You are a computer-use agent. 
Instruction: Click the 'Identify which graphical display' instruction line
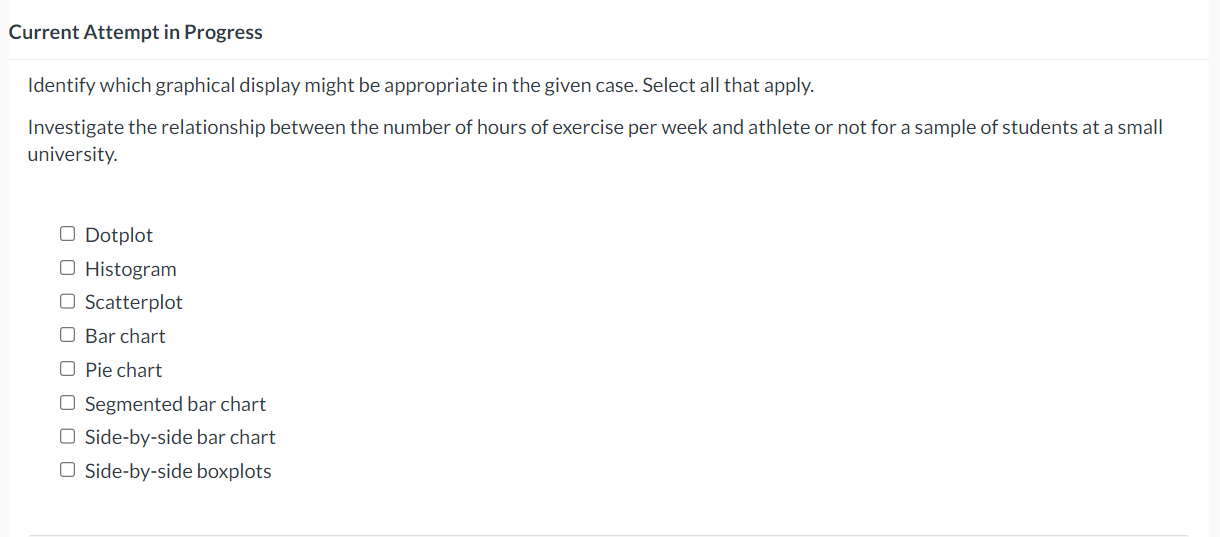421,85
